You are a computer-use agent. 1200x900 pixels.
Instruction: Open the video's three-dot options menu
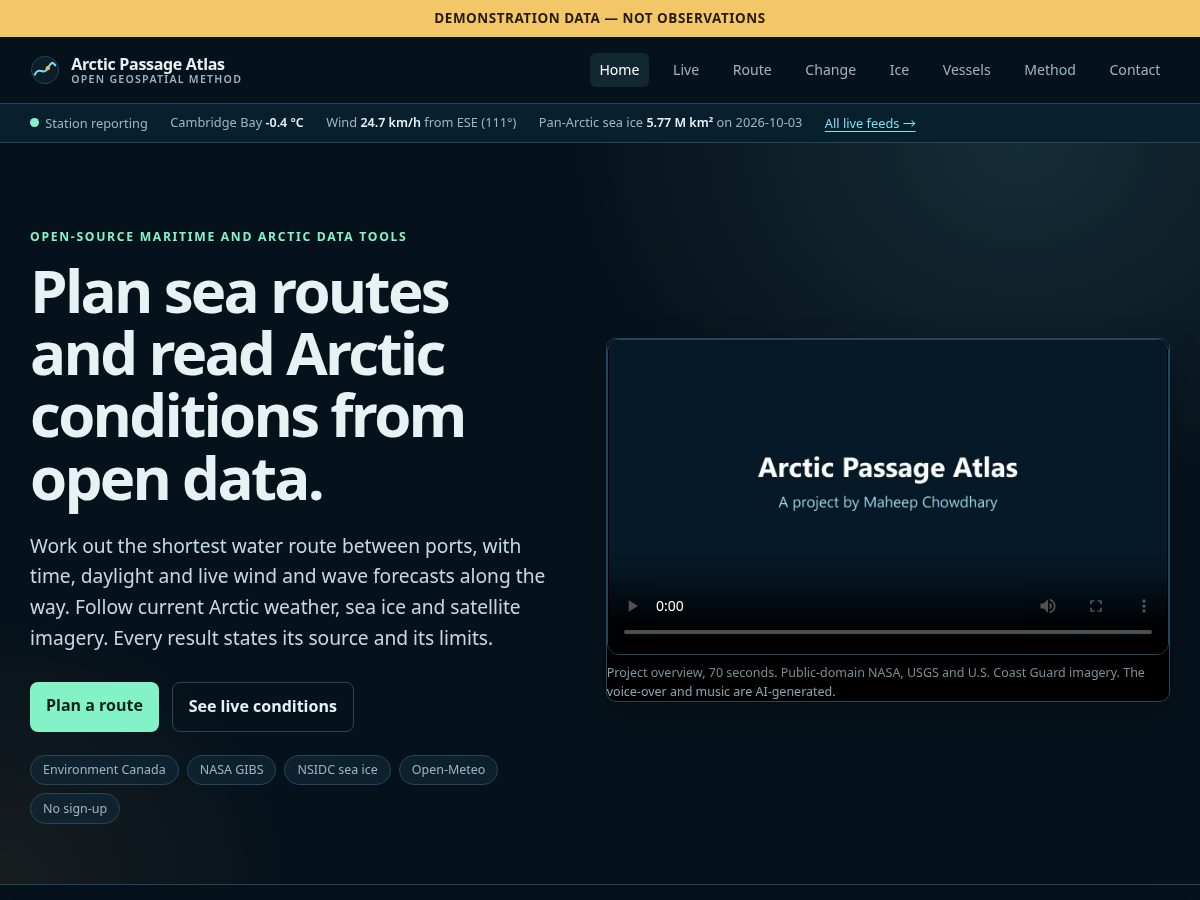point(1144,606)
